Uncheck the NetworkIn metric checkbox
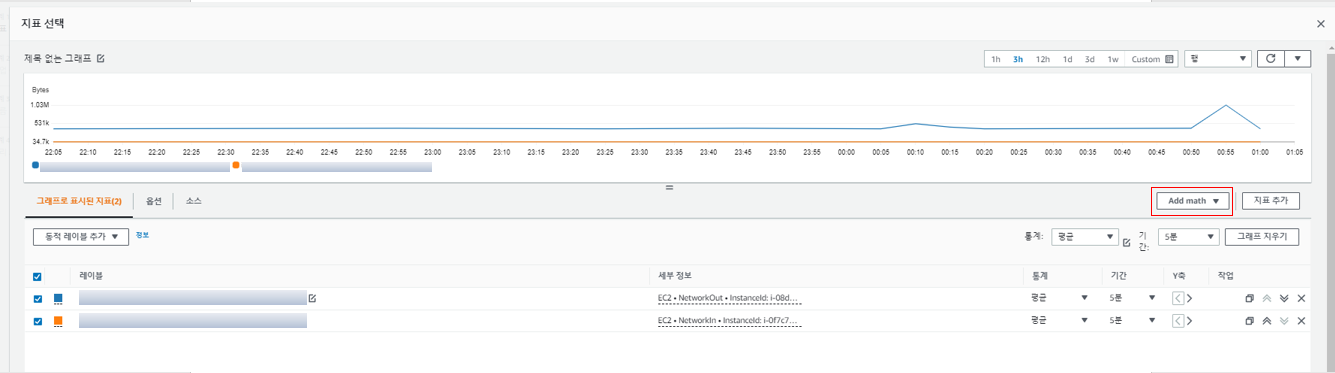The width and height of the screenshot is (1335, 373). point(38,321)
